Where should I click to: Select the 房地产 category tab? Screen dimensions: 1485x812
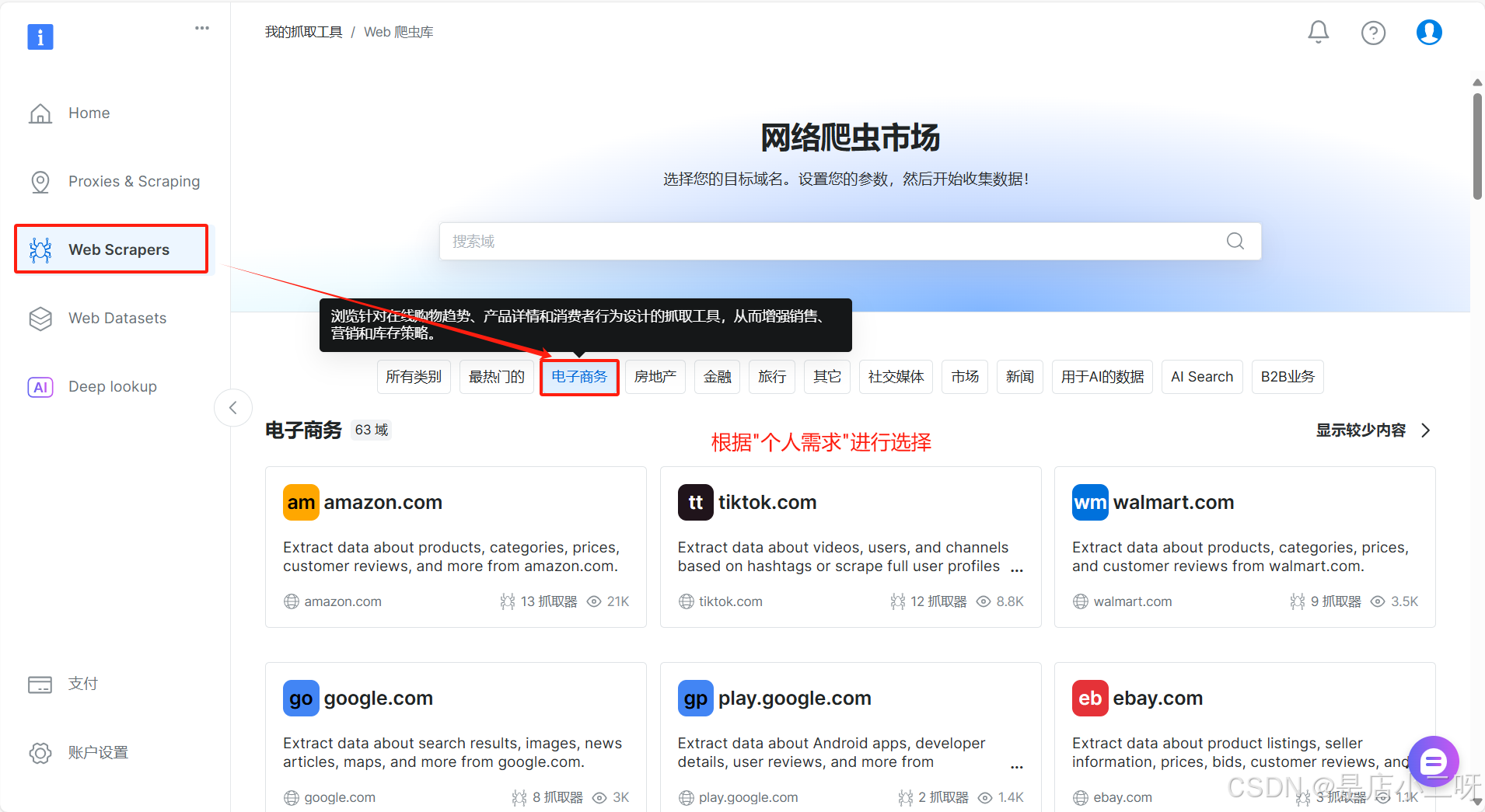655,377
